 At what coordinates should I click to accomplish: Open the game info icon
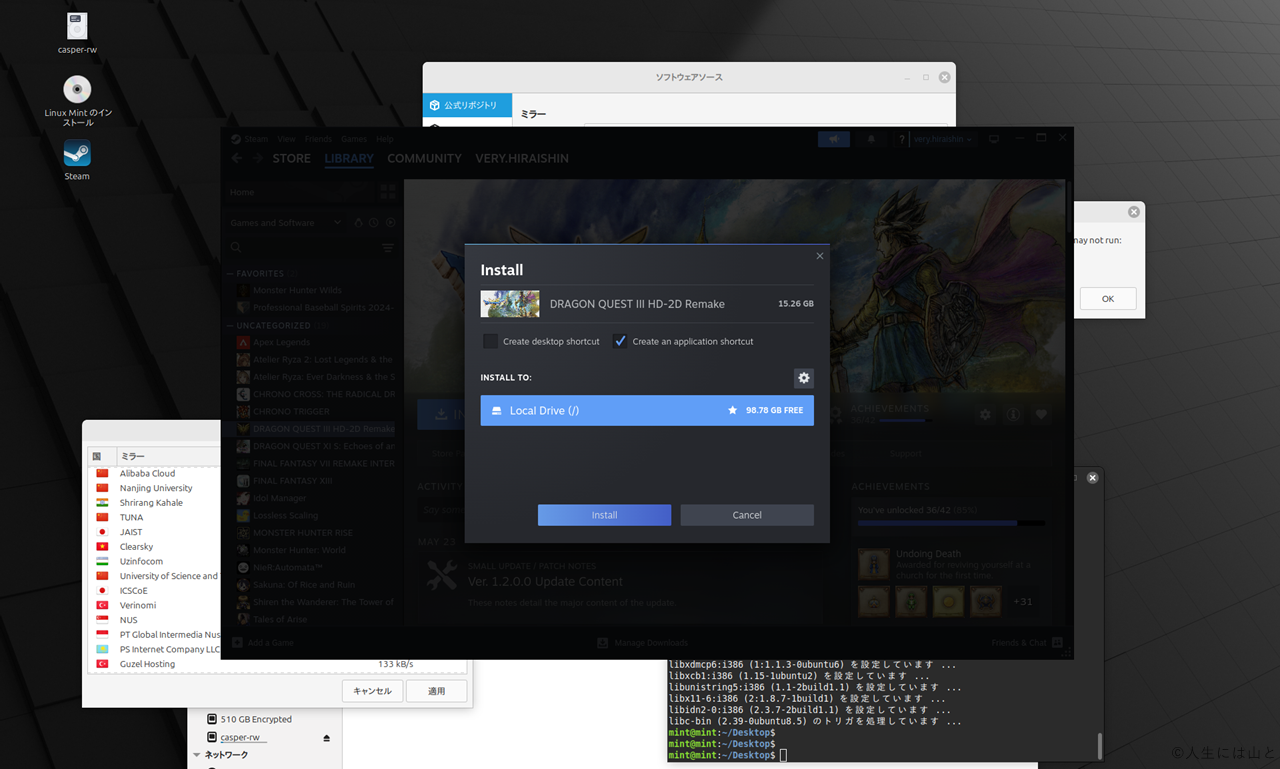[1013, 414]
